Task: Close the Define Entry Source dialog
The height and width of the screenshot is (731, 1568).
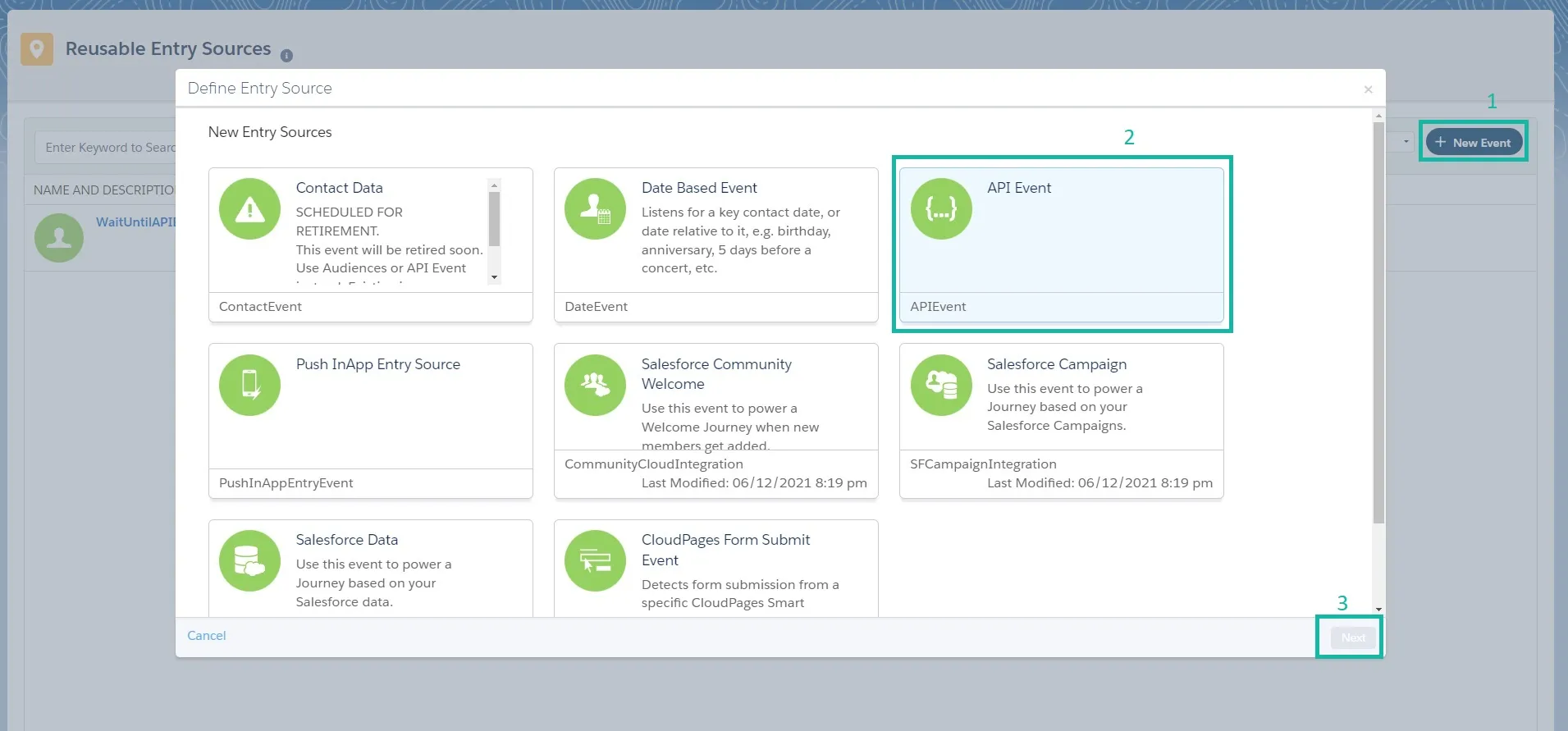Action: [x=1368, y=89]
